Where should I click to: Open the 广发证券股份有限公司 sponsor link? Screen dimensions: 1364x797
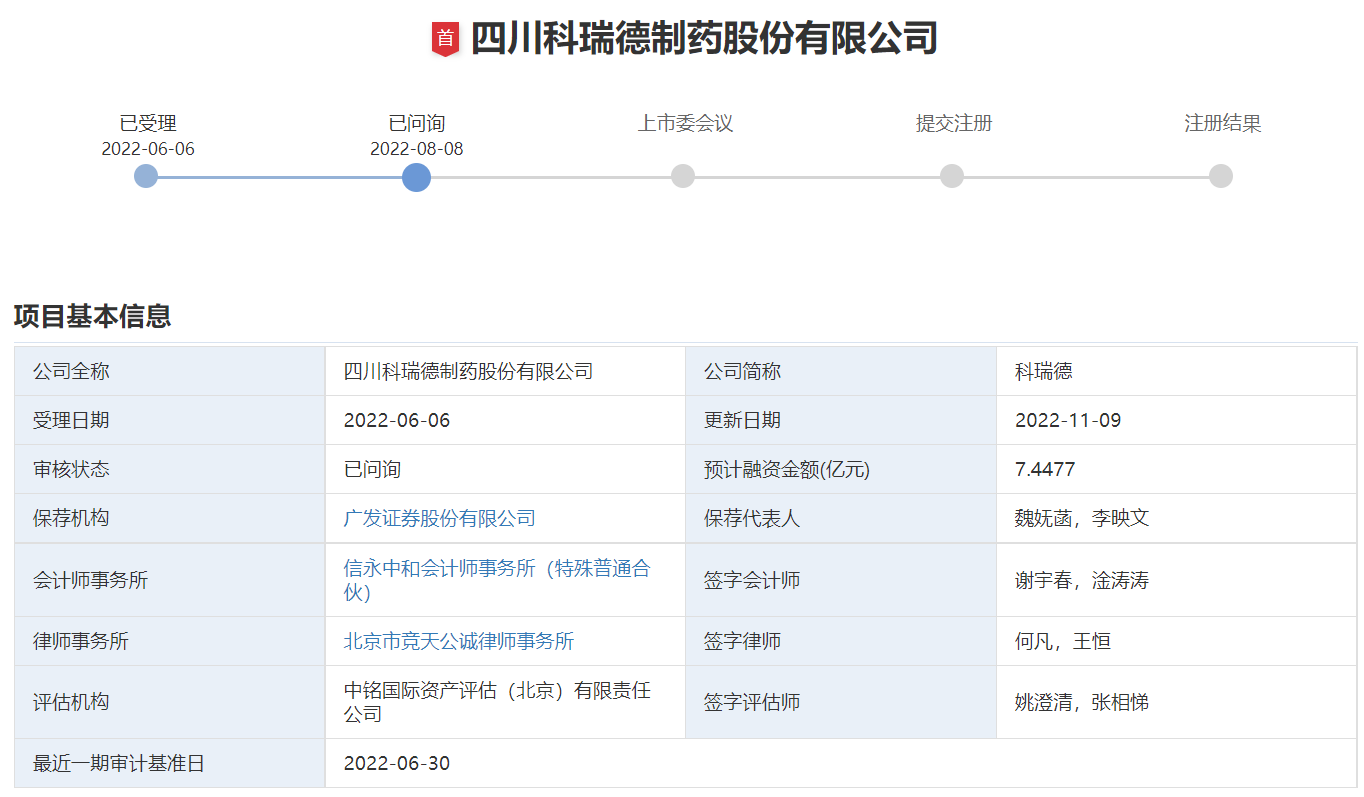click(439, 518)
